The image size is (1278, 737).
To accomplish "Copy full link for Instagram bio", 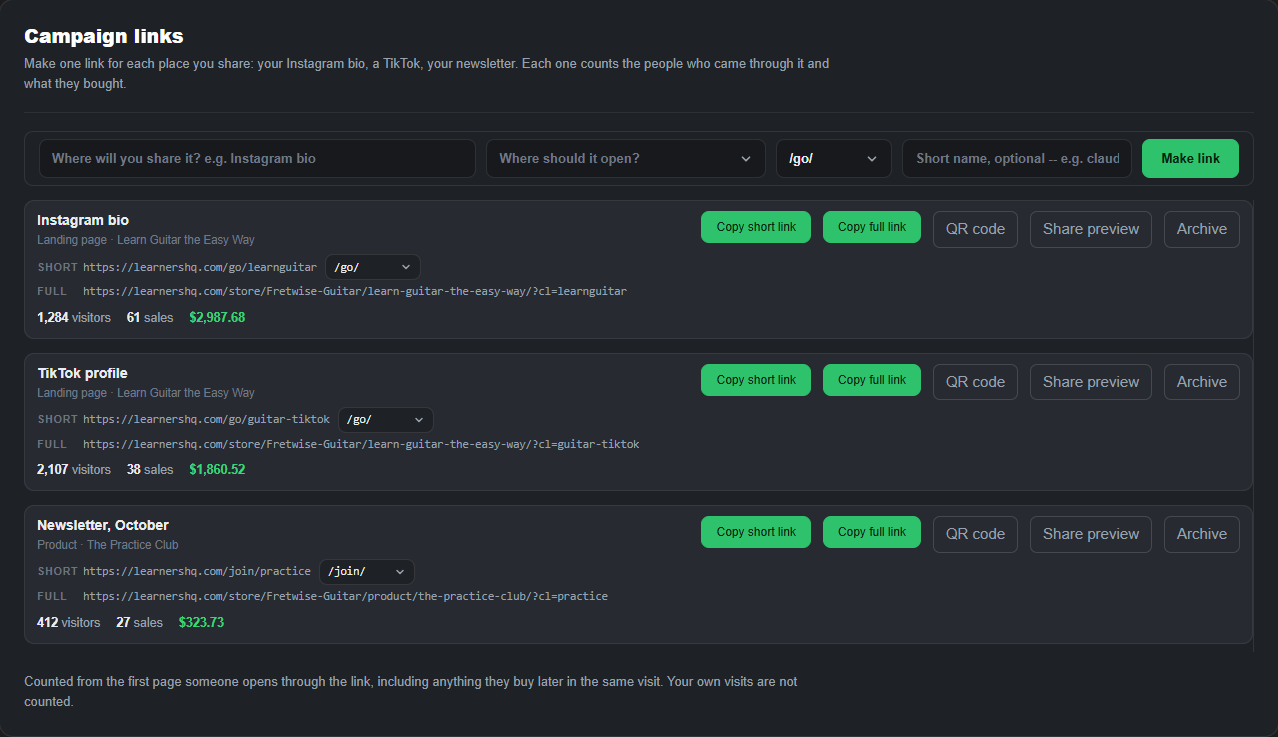I will pos(872,227).
